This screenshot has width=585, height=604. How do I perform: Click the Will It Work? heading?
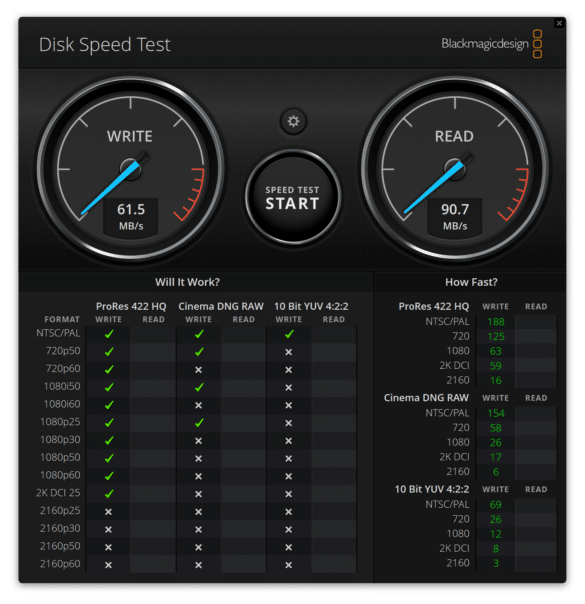click(x=187, y=282)
